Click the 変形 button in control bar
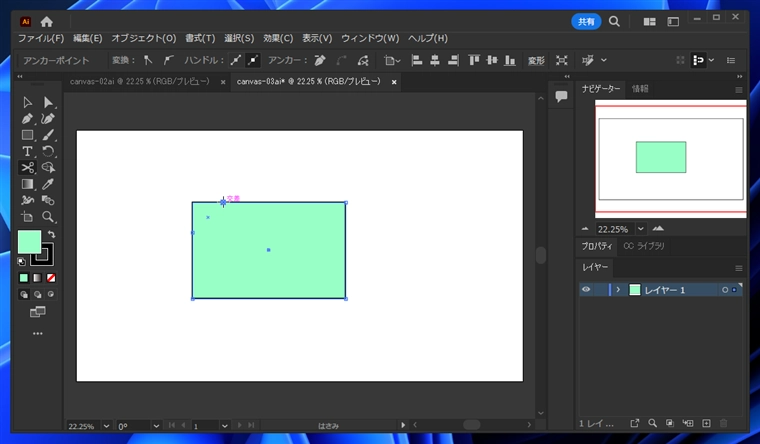This screenshot has width=760, height=444. click(x=536, y=60)
